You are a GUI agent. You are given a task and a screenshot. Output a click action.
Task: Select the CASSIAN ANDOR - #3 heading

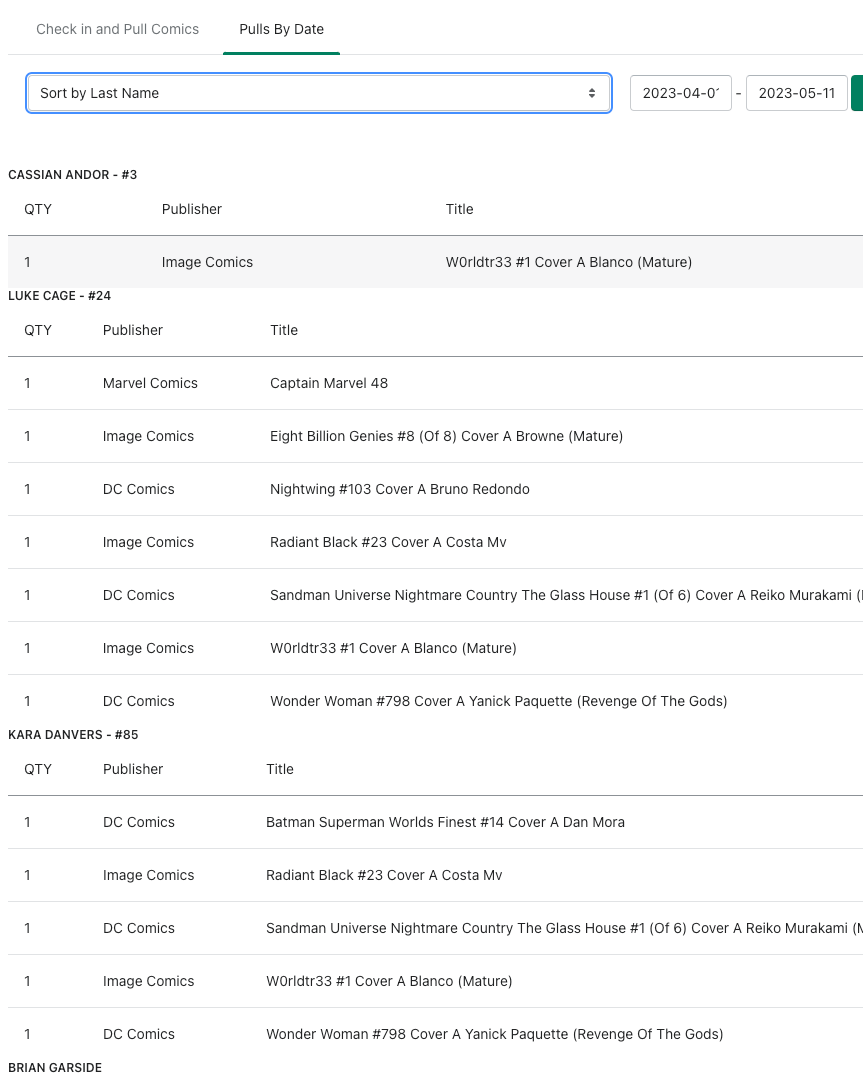73,175
